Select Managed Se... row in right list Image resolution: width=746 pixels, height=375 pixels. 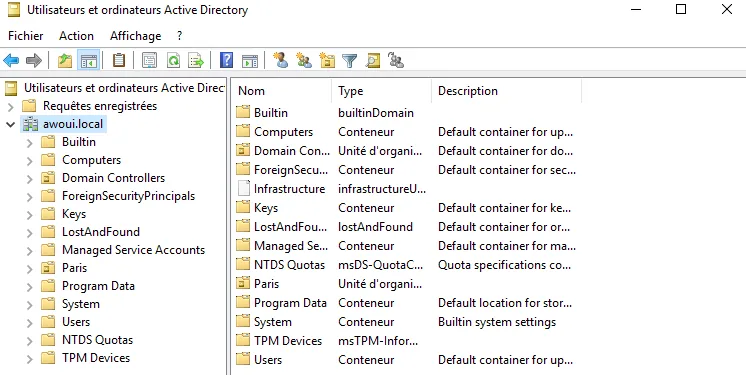pos(407,246)
